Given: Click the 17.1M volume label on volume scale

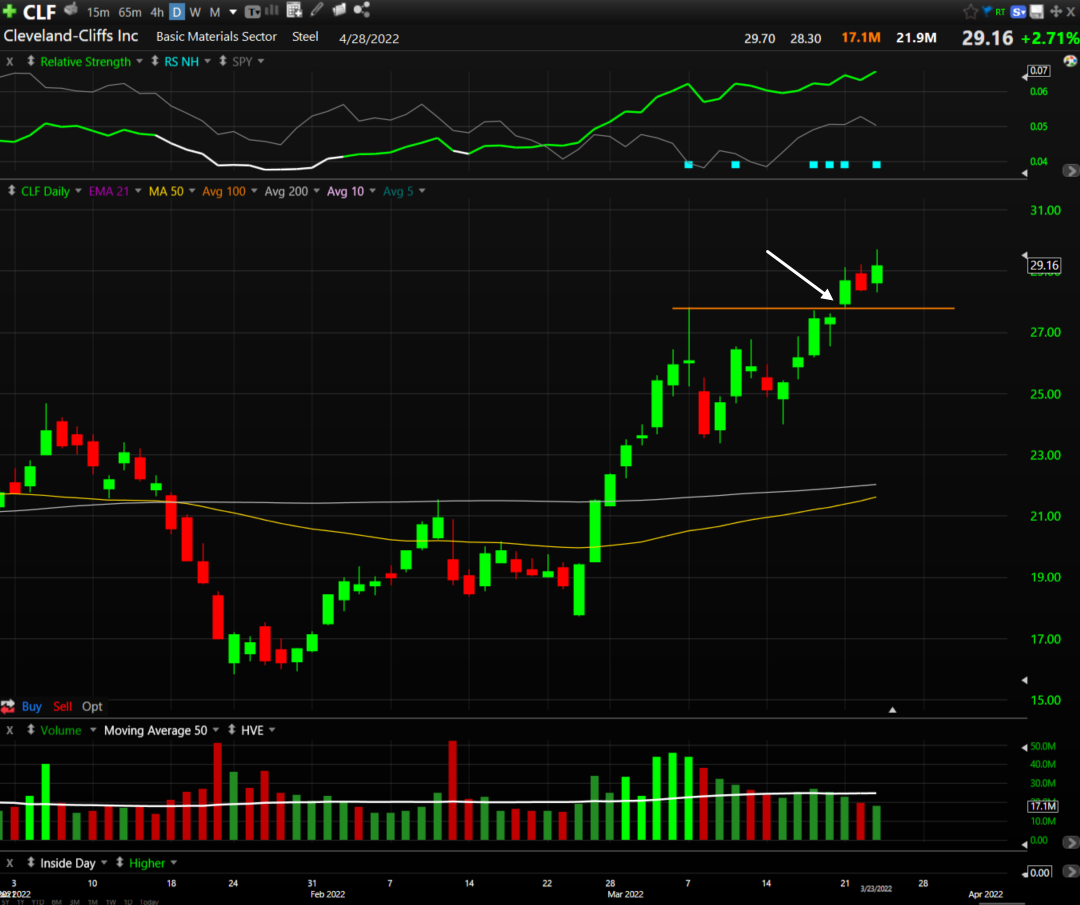Looking at the screenshot, I should [x=1043, y=806].
